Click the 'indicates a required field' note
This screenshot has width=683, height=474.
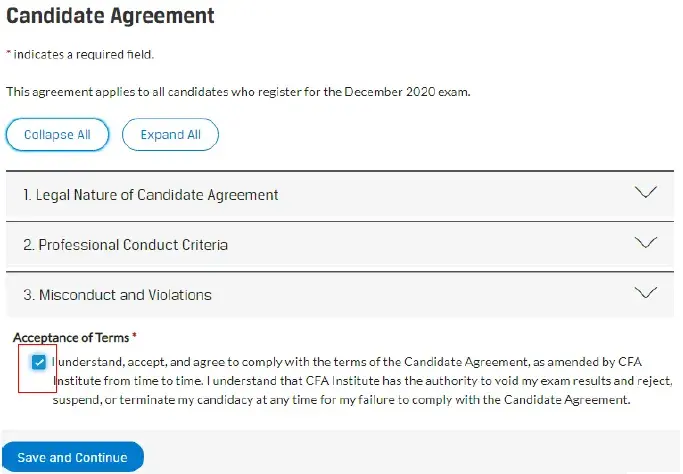(x=83, y=54)
